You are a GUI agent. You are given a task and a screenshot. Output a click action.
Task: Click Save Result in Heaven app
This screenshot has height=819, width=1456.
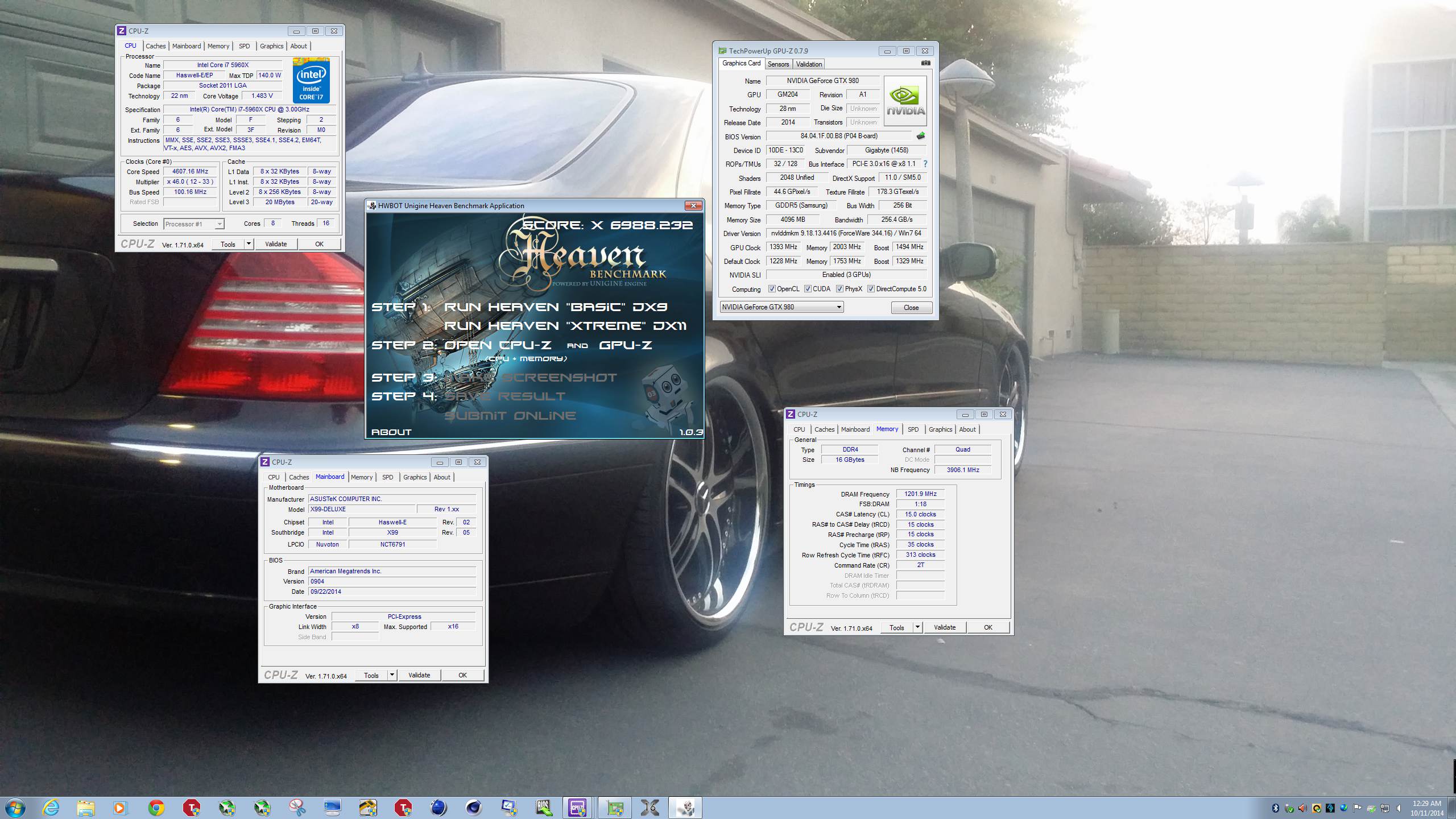click(504, 396)
